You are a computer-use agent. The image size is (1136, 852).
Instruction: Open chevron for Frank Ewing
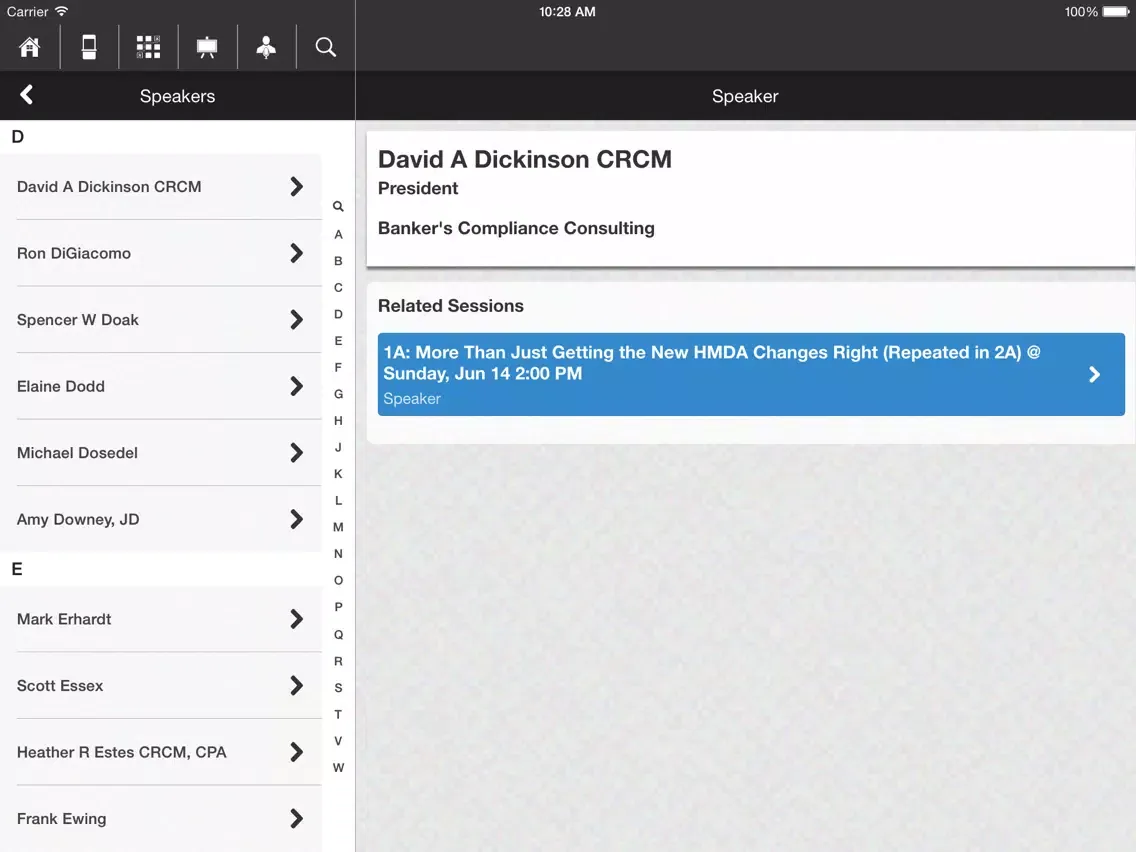tap(296, 819)
